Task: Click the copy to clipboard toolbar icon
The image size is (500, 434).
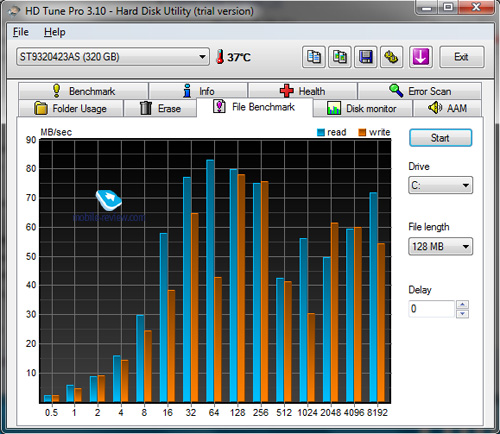Action: 314,57
